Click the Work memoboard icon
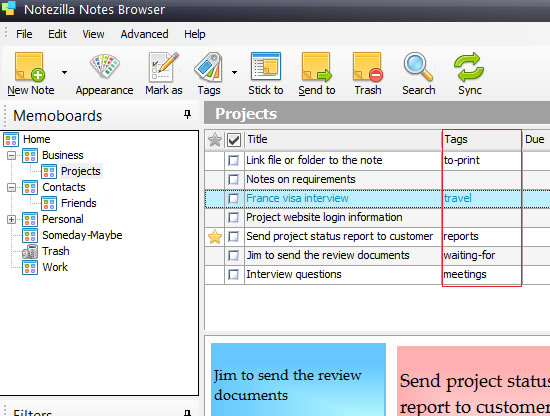 pos(30,267)
